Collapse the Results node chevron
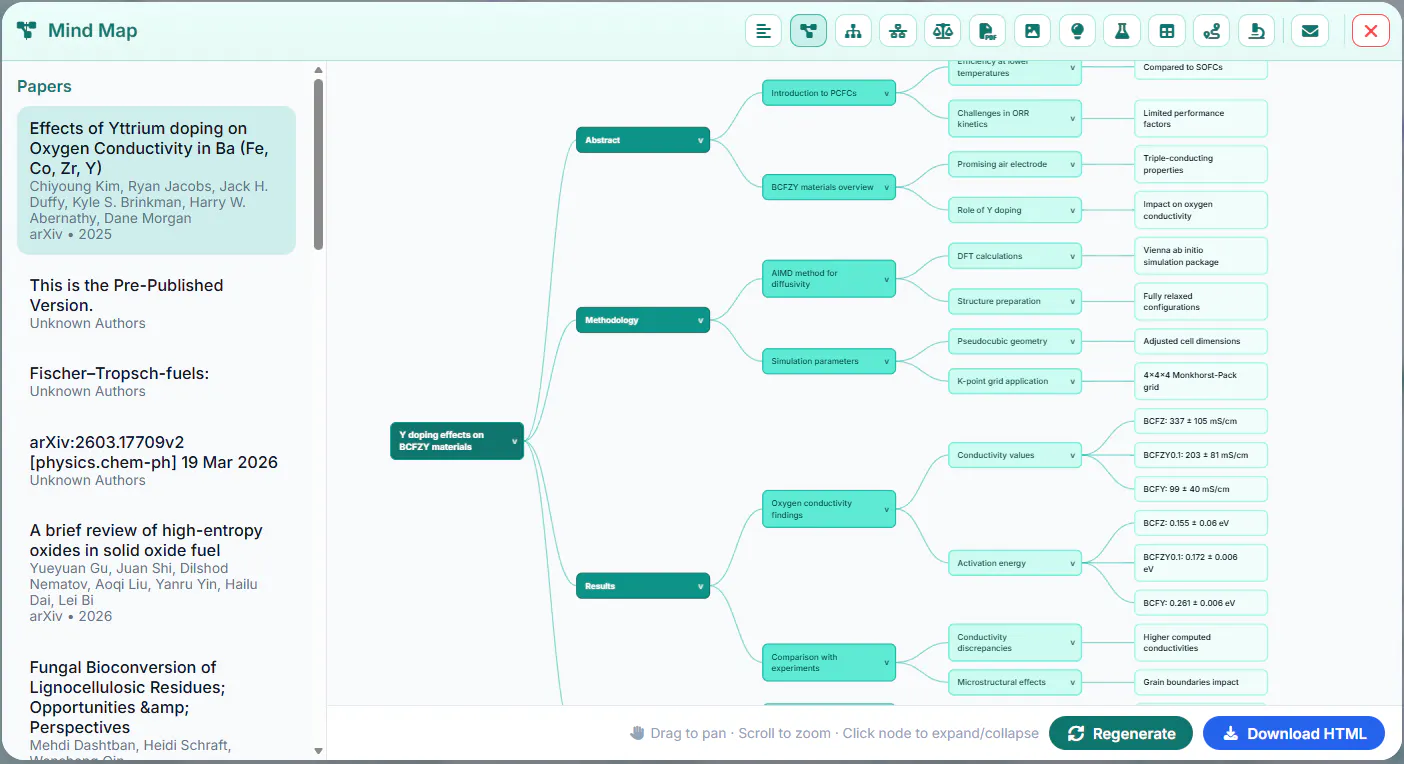The image size is (1404, 764). pyautogui.click(x=700, y=586)
